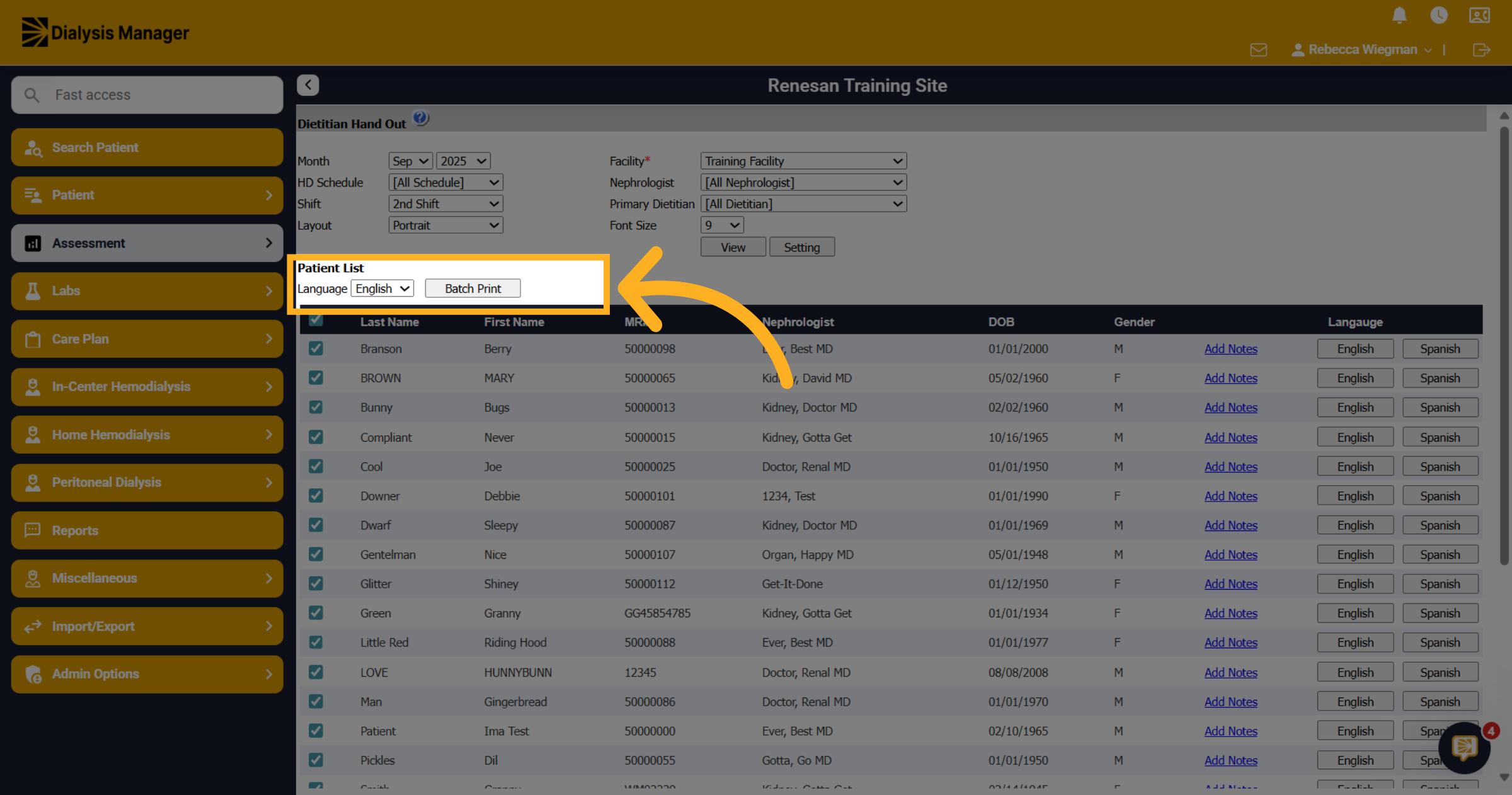Click the View button

[733, 248]
